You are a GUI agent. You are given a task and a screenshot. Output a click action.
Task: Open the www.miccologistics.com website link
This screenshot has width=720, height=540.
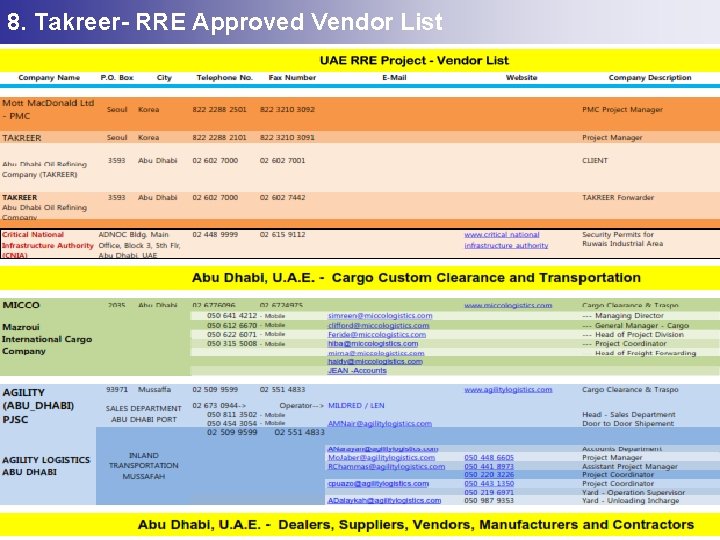(x=508, y=305)
